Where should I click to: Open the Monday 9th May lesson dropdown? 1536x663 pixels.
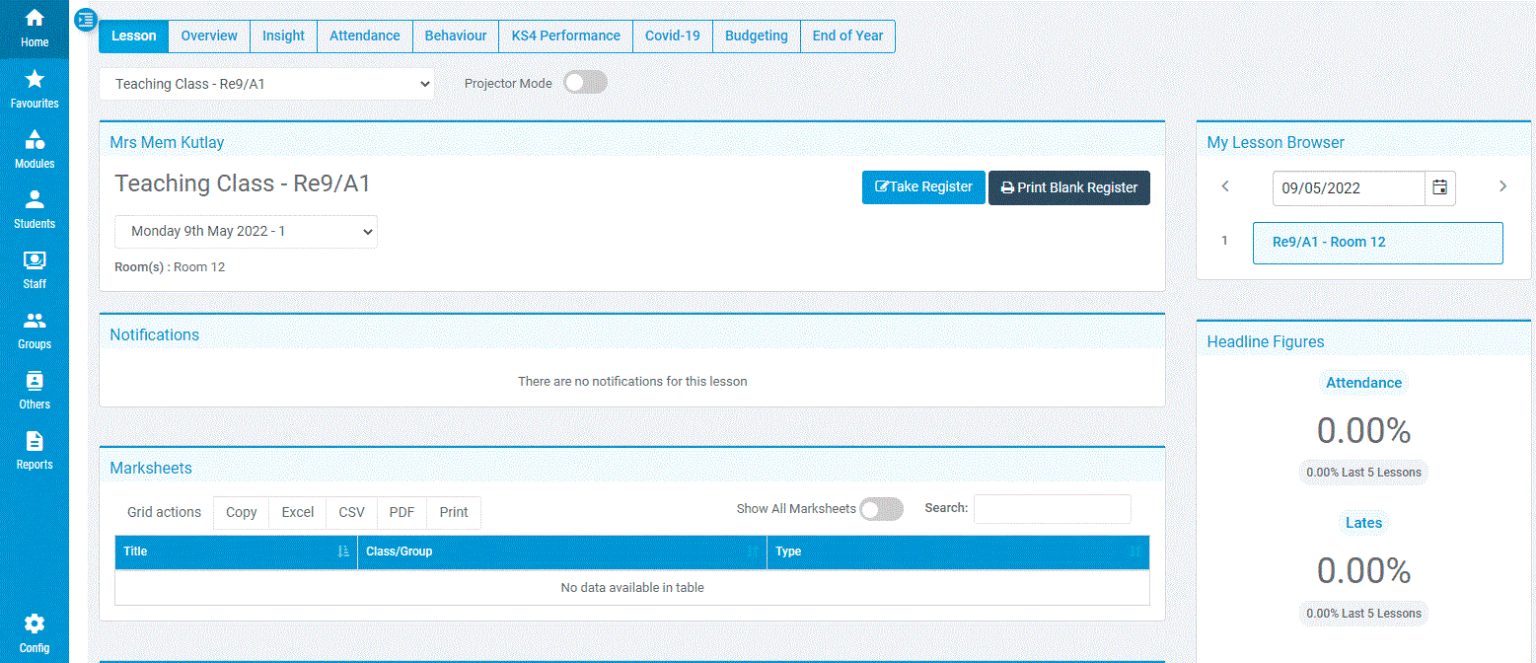coord(245,231)
